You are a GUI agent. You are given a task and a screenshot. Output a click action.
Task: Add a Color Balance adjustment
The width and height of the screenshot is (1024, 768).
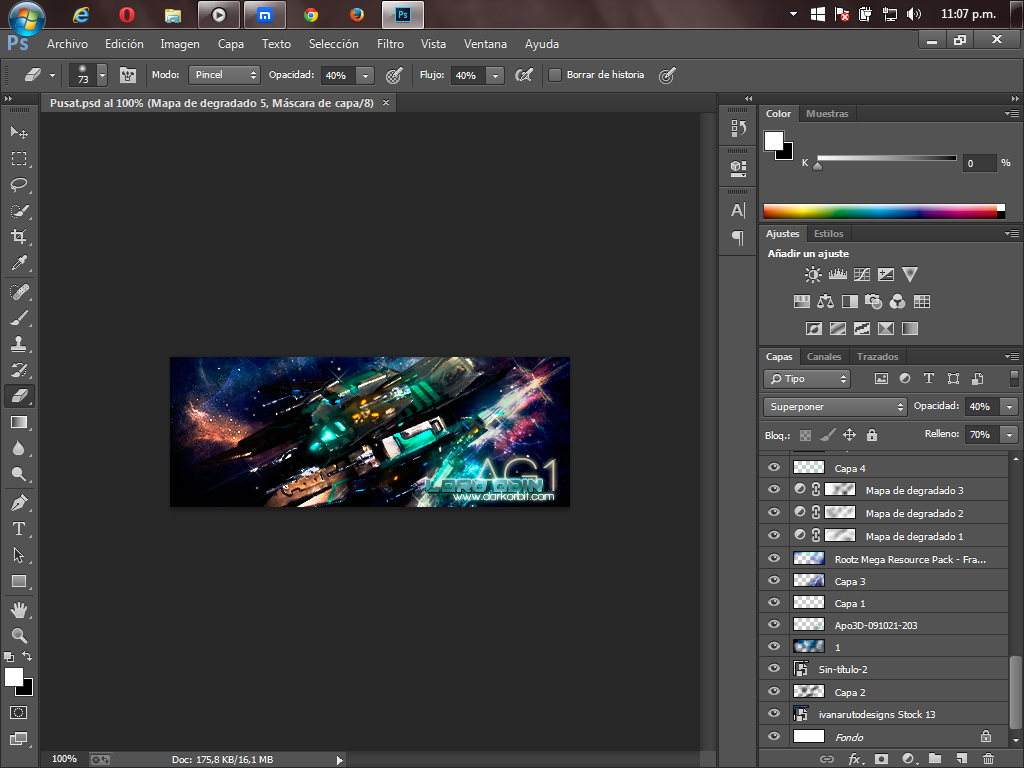(825, 301)
